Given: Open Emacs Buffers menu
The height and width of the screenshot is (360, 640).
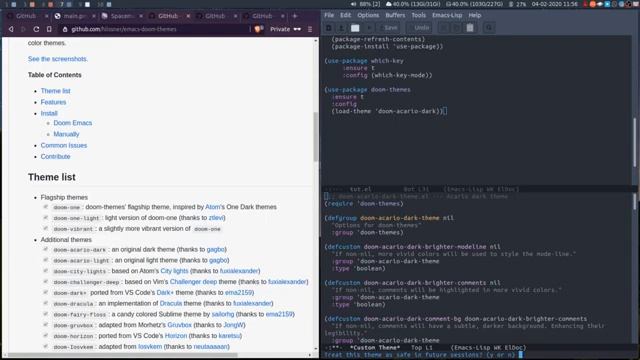Looking at the screenshot, I should (395, 15).
